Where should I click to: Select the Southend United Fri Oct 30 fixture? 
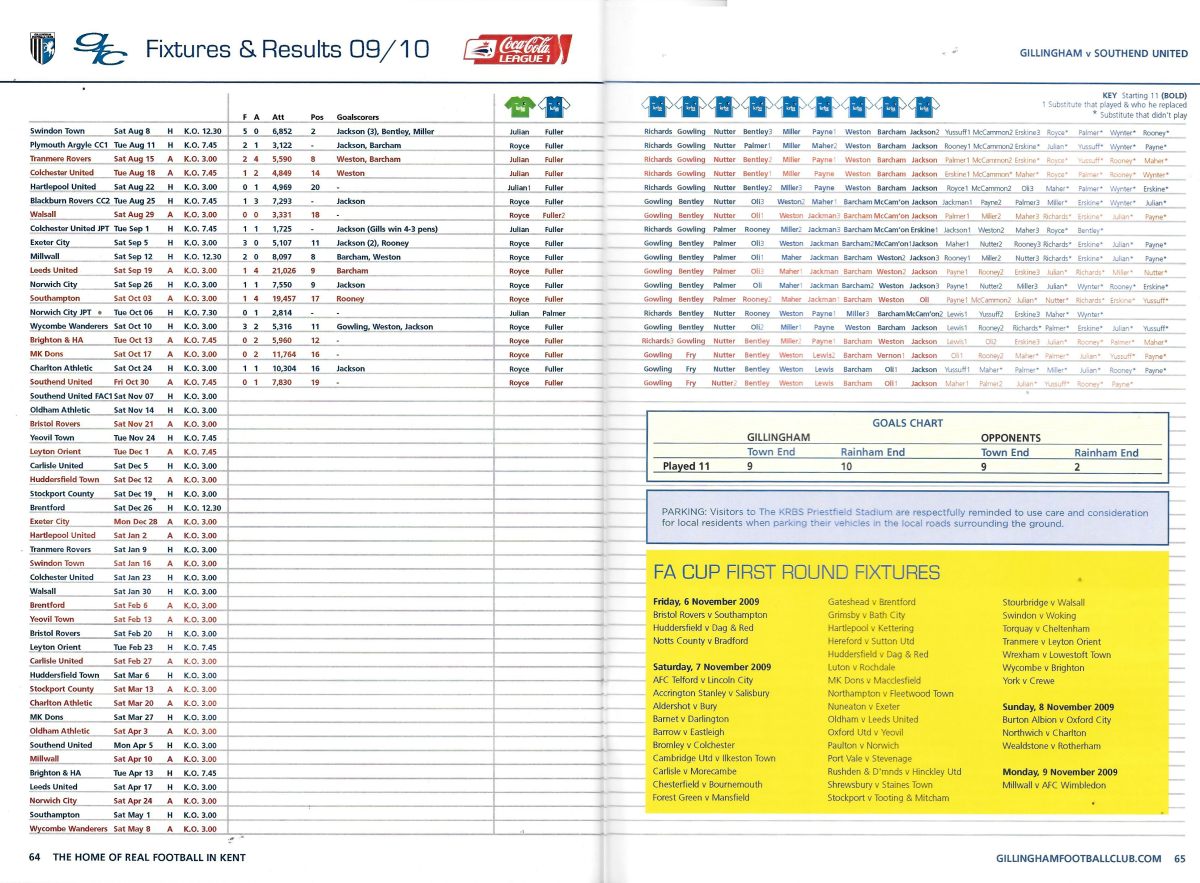point(125,382)
